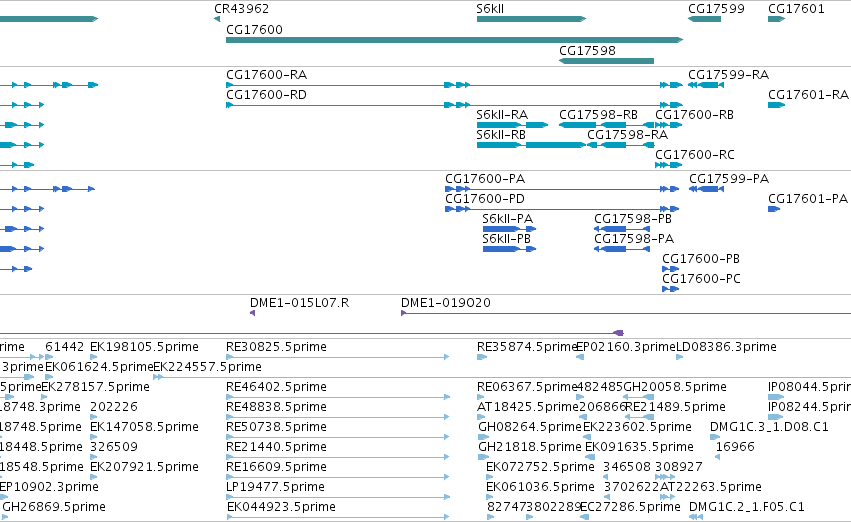Click the AT18425.5prime label
851x522 pixels.
pyautogui.click(x=528, y=407)
